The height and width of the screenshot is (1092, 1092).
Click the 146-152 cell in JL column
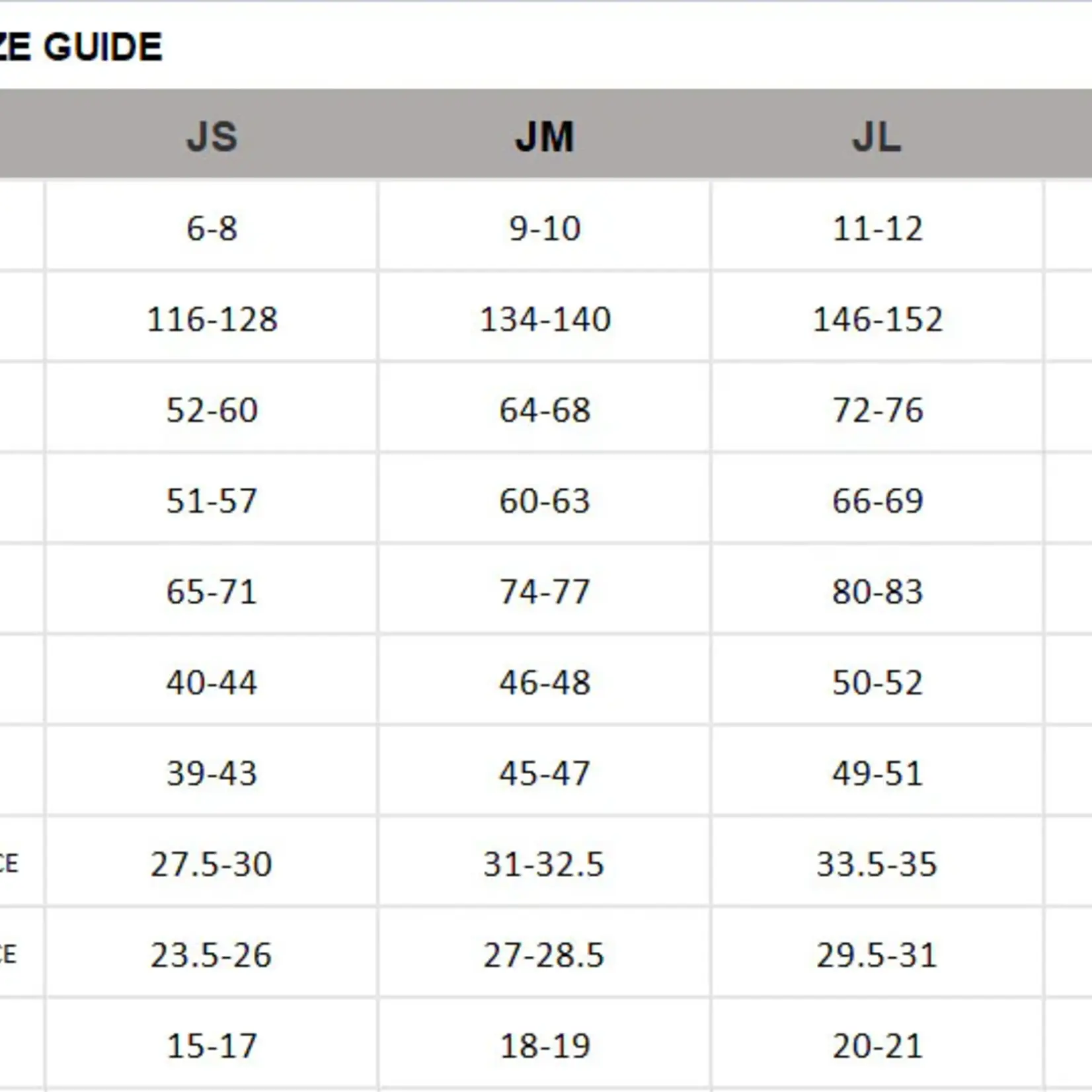[877, 319]
